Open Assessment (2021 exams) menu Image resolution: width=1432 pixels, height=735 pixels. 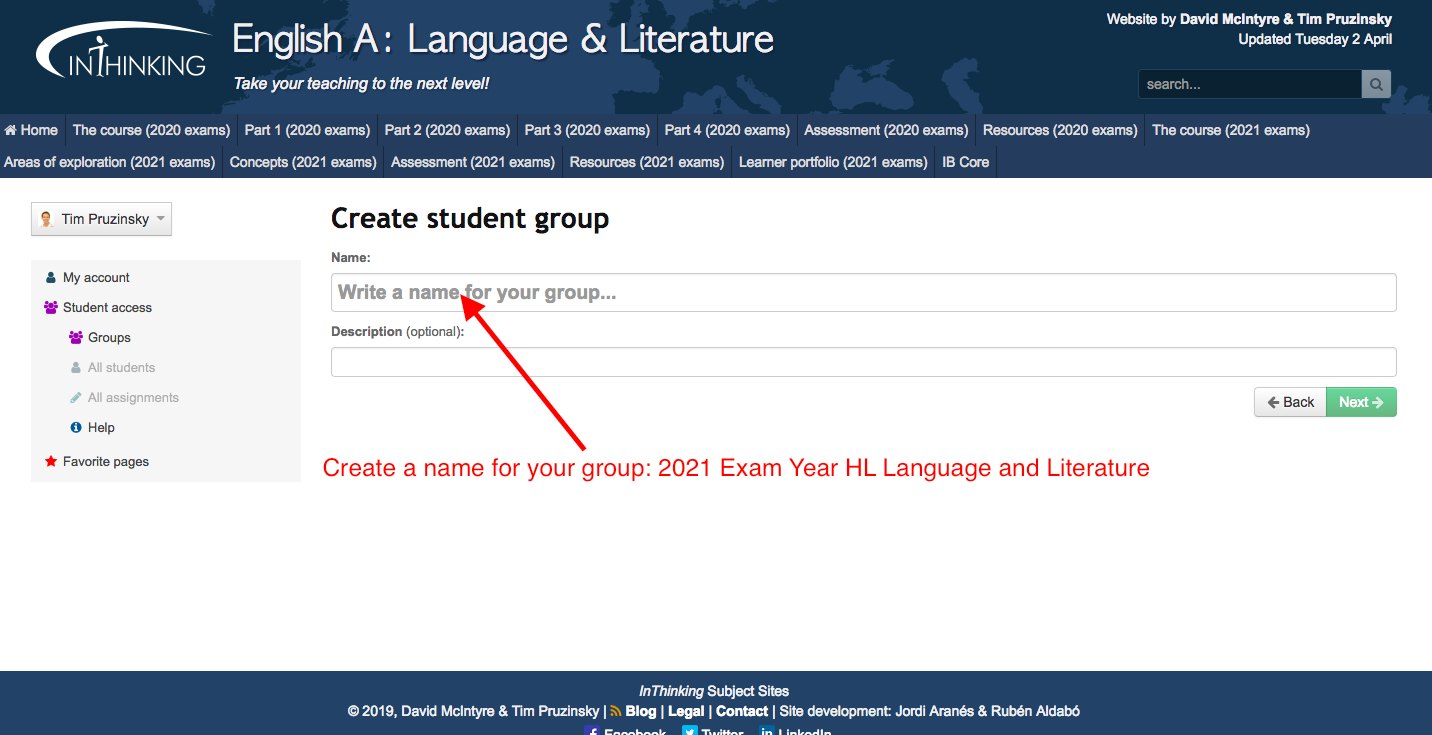472,162
